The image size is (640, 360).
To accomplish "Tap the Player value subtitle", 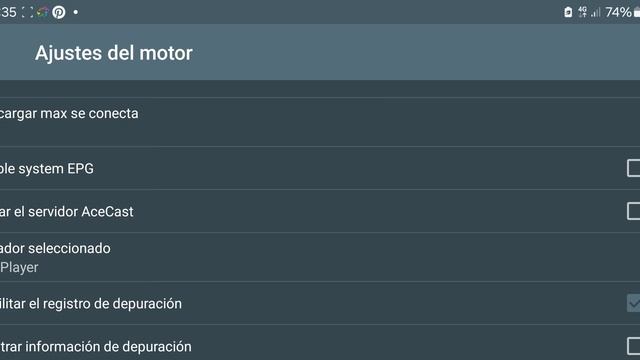I will point(19,267).
